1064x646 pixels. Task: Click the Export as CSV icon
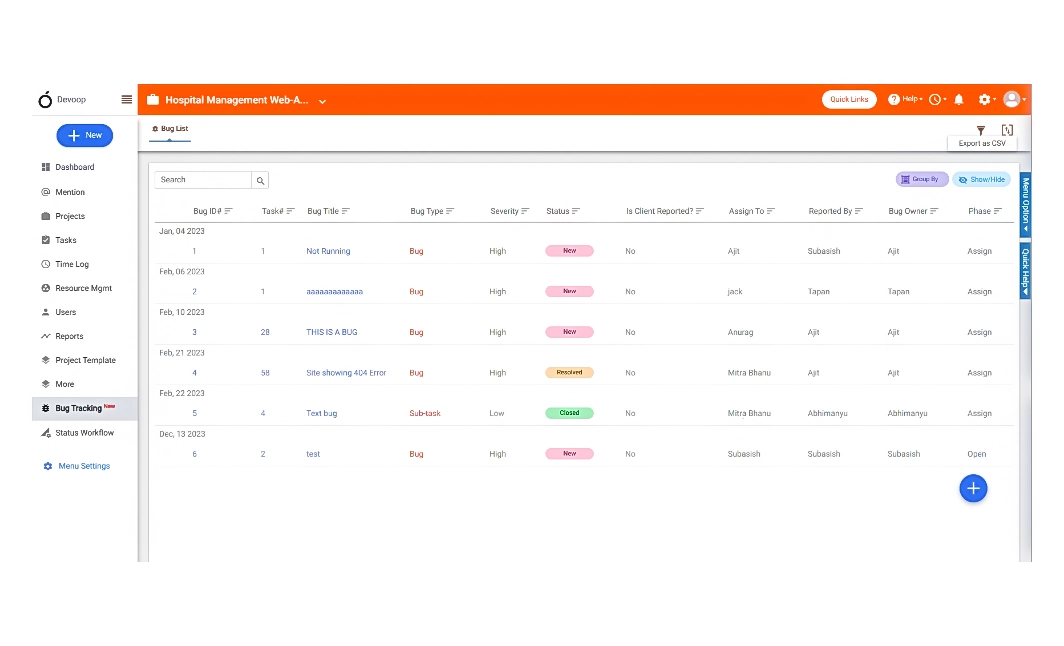(x=1007, y=130)
